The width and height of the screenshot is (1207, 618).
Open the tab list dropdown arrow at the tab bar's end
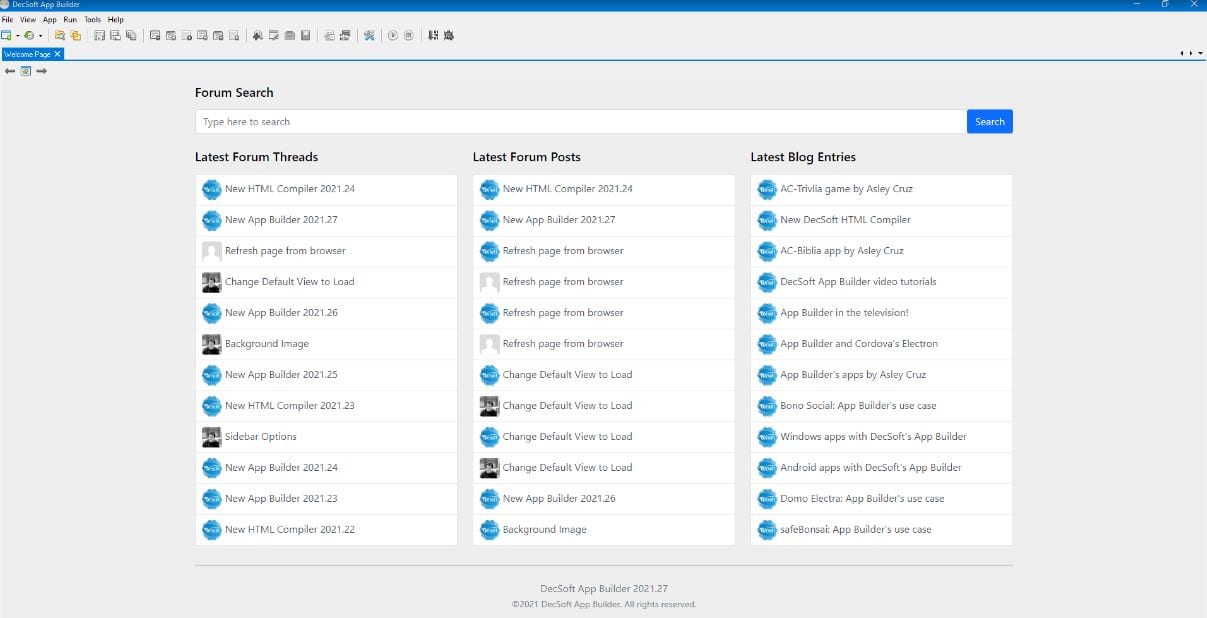click(1200, 54)
